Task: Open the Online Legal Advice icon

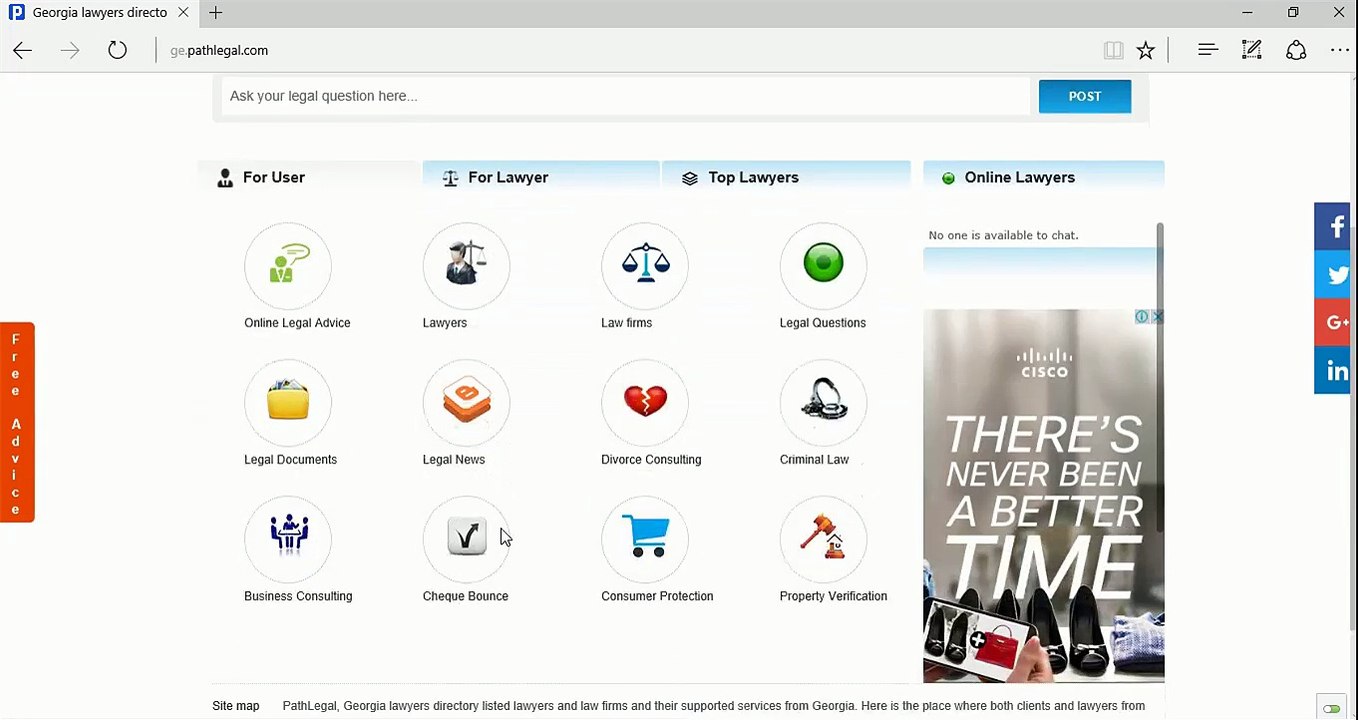Action: tap(288, 266)
